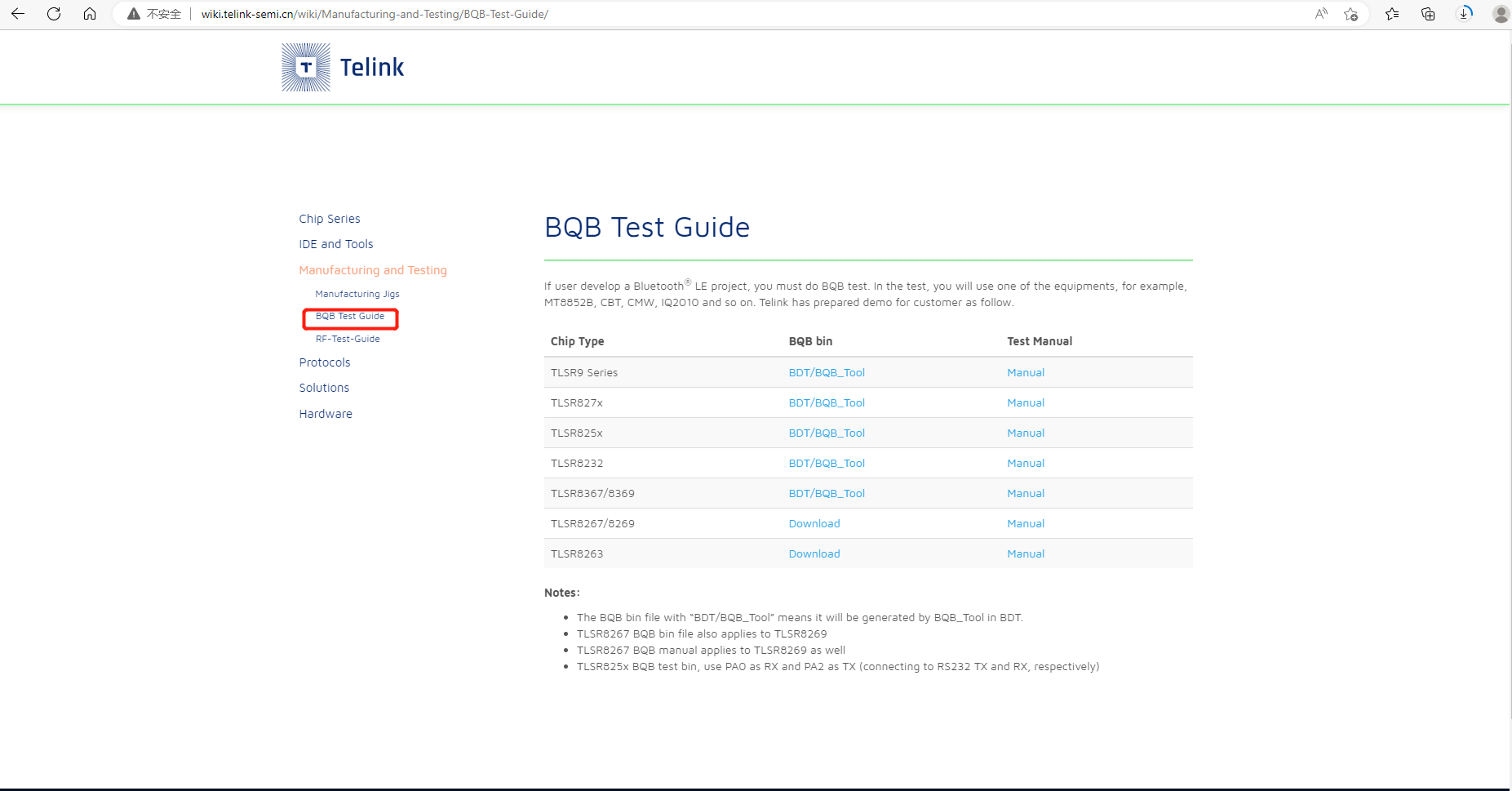This screenshot has height=791, width=1512.
Task: Open RF-Test-Guide in the sidebar
Action: [347, 338]
